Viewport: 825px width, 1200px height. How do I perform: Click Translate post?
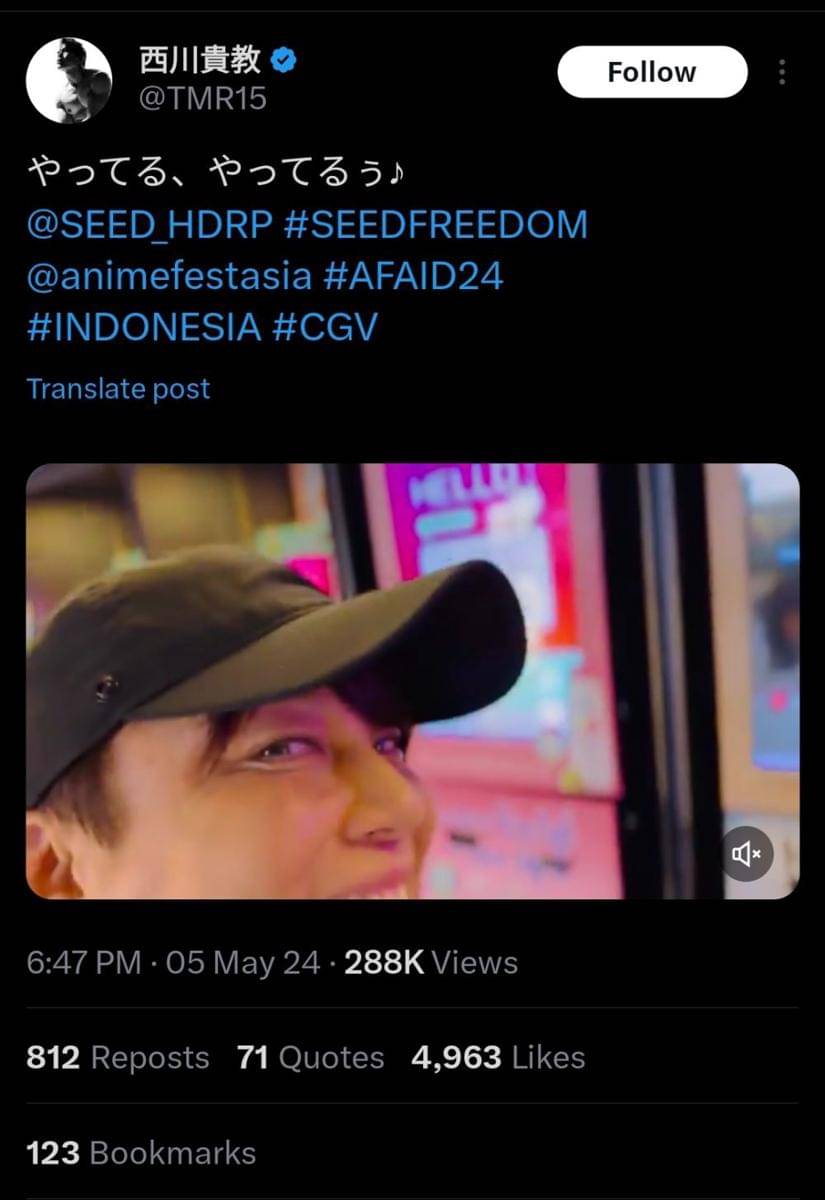coord(118,389)
